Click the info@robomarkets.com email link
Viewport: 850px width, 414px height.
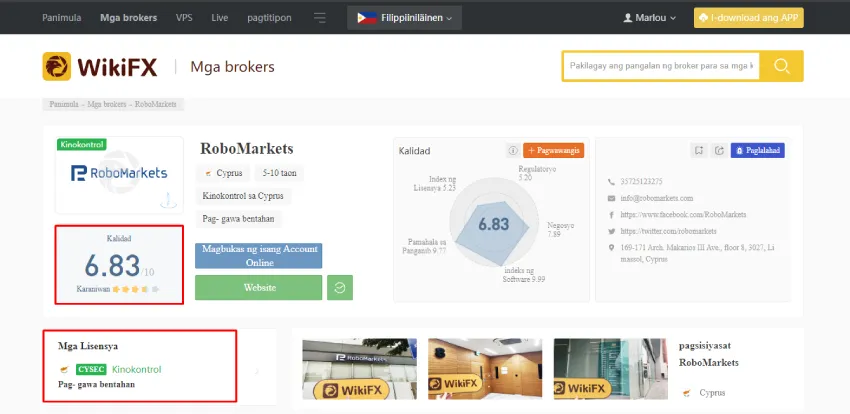656,198
